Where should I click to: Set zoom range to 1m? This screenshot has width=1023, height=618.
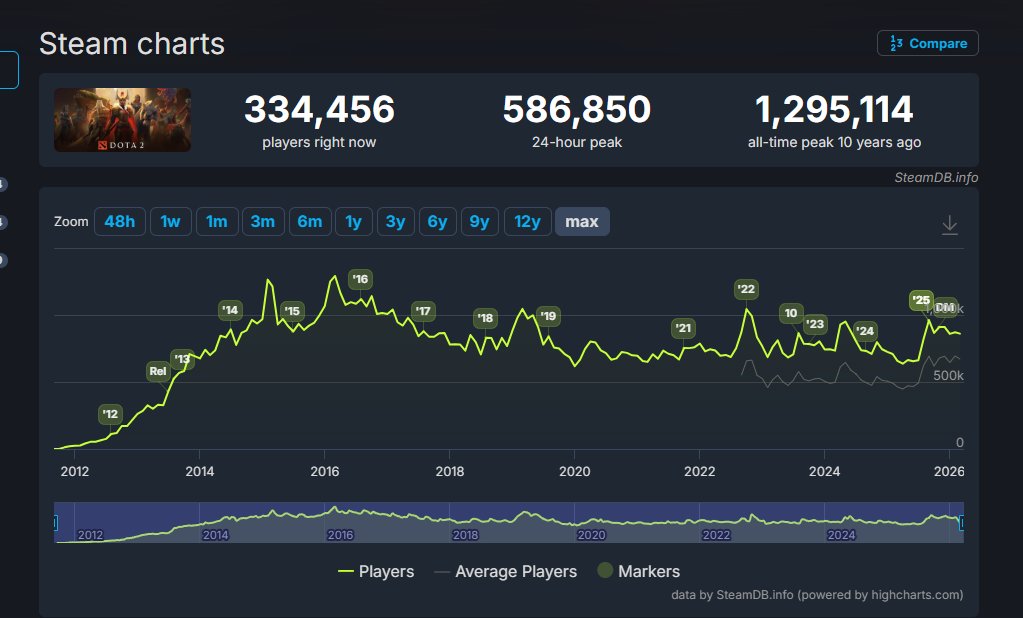point(217,221)
